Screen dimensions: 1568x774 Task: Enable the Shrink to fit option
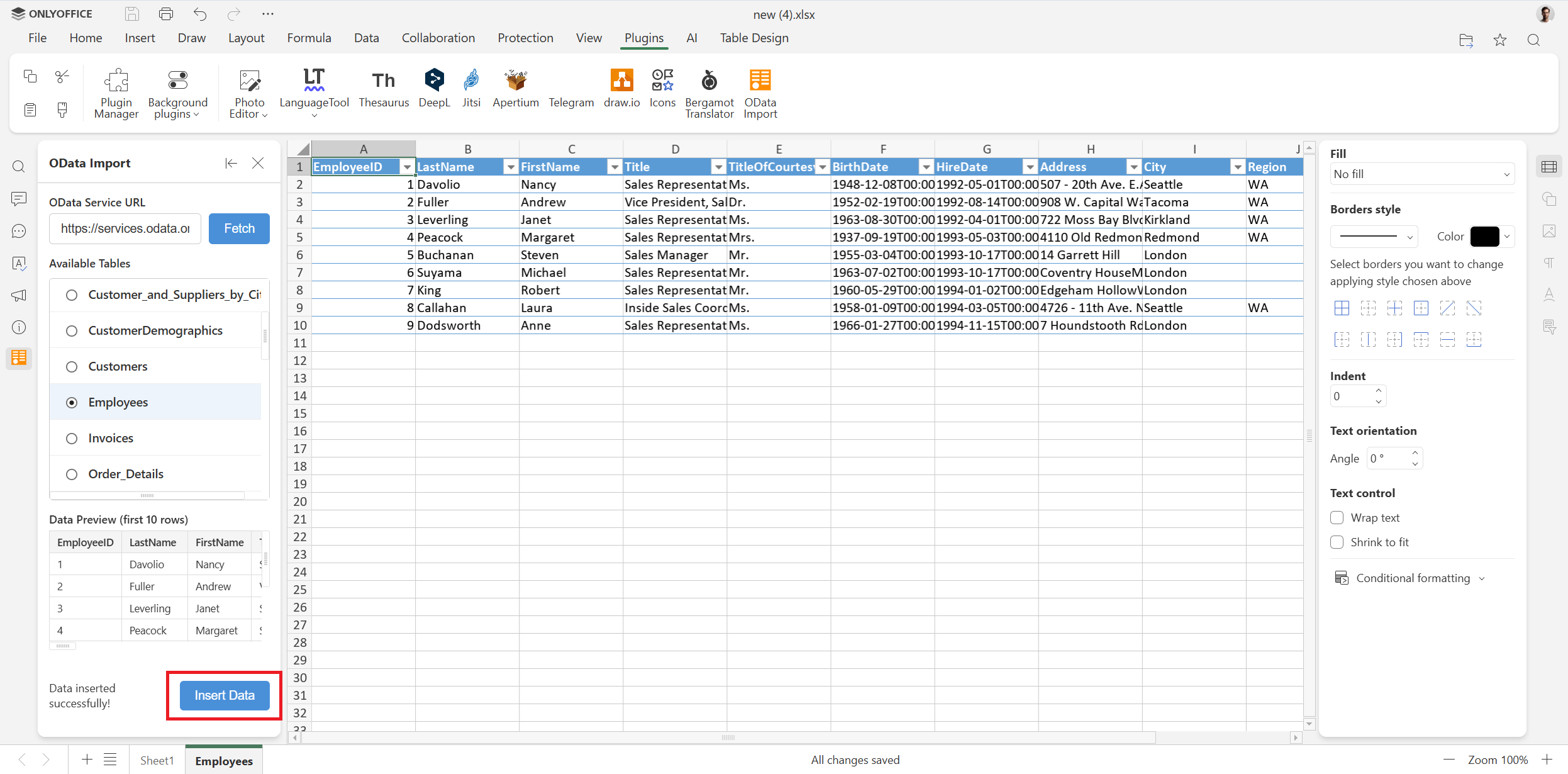tap(1338, 542)
